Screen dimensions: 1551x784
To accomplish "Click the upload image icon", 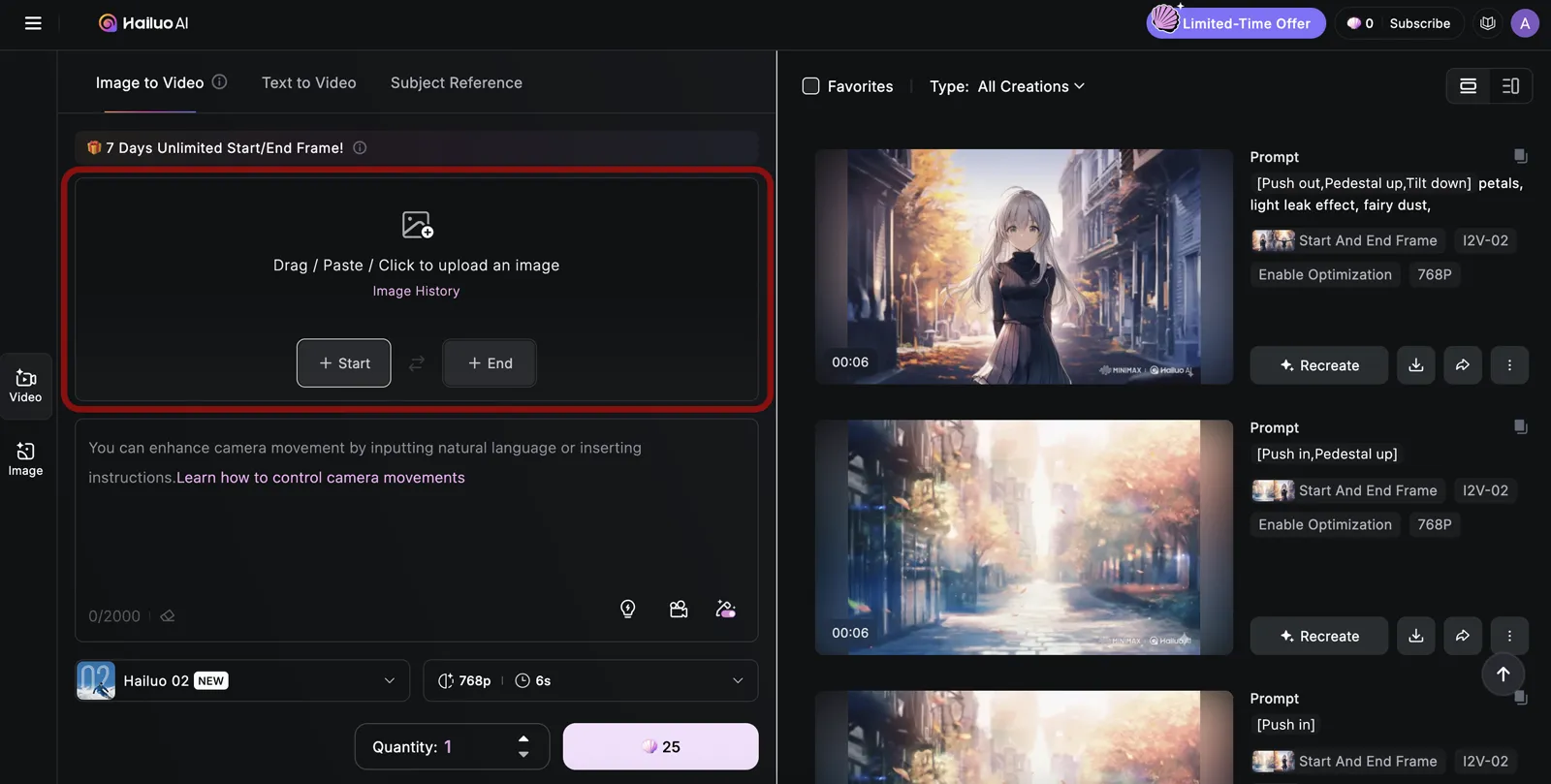I will [417, 225].
